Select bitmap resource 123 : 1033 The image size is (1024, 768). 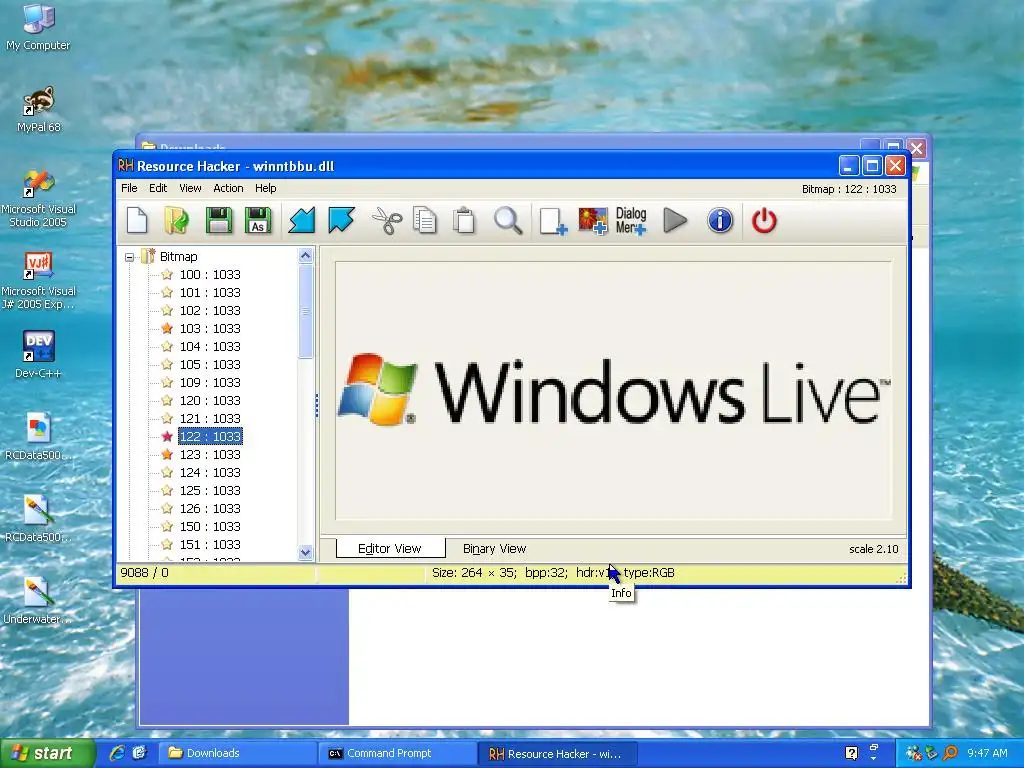pos(210,455)
